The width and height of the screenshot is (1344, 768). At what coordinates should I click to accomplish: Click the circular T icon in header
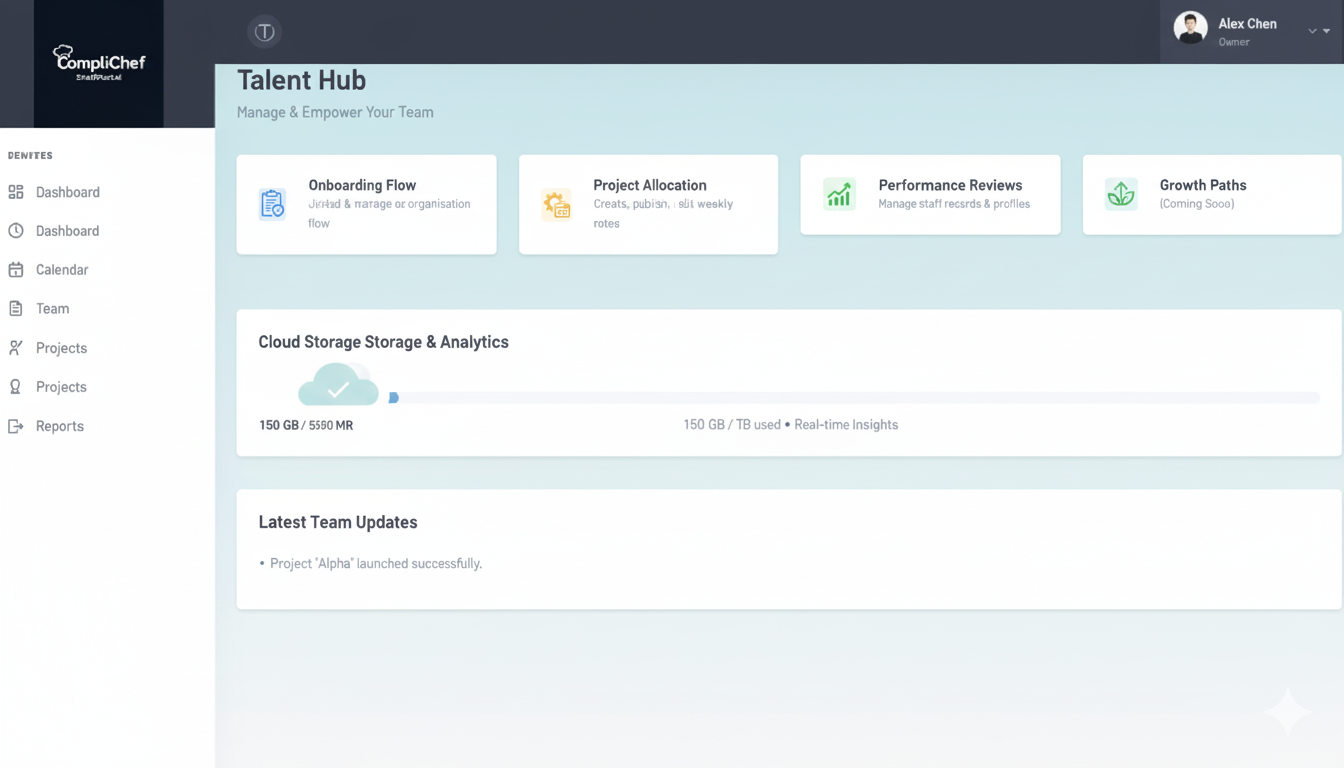[x=264, y=32]
